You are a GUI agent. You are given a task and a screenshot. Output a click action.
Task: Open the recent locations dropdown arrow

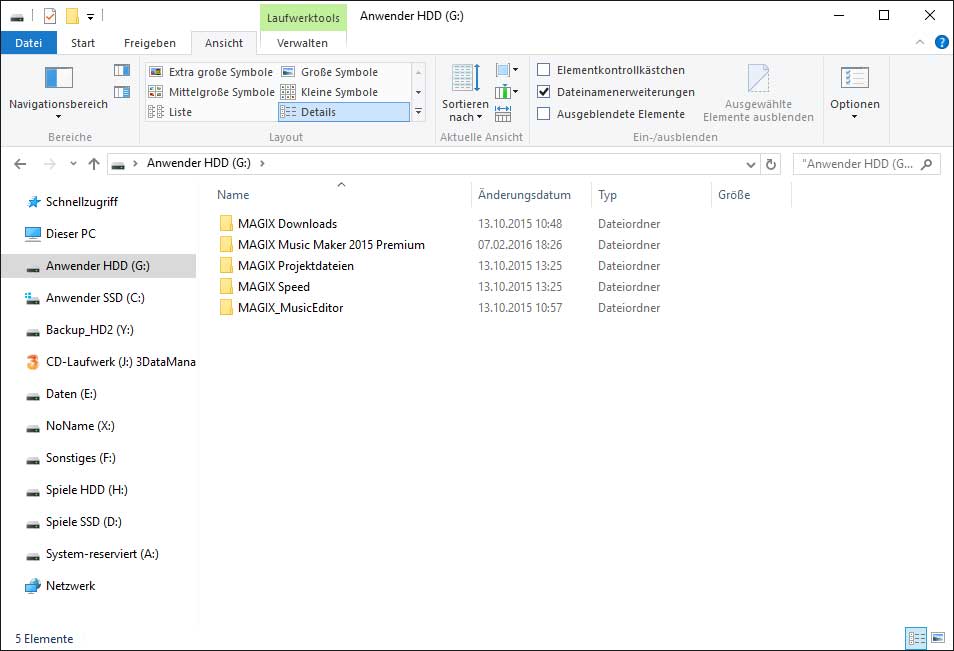click(x=73, y=164)
